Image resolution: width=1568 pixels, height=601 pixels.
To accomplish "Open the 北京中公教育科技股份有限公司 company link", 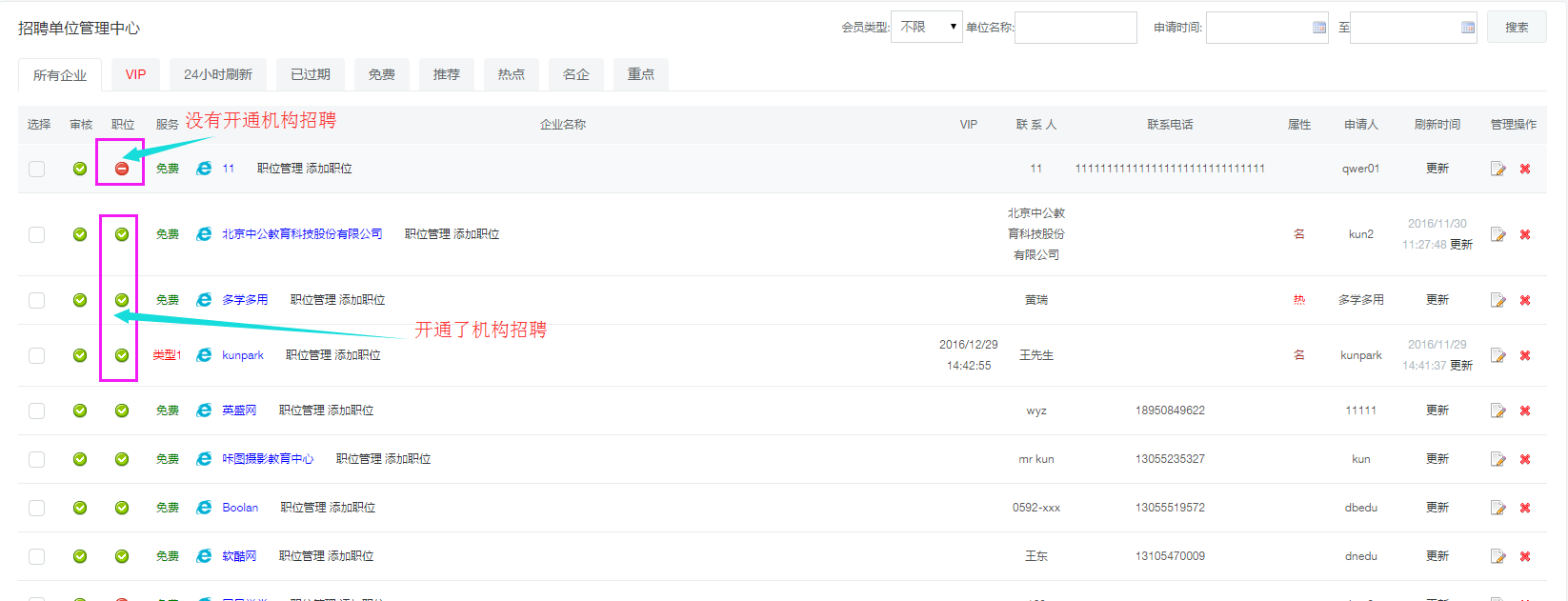I will pos(302,234).
